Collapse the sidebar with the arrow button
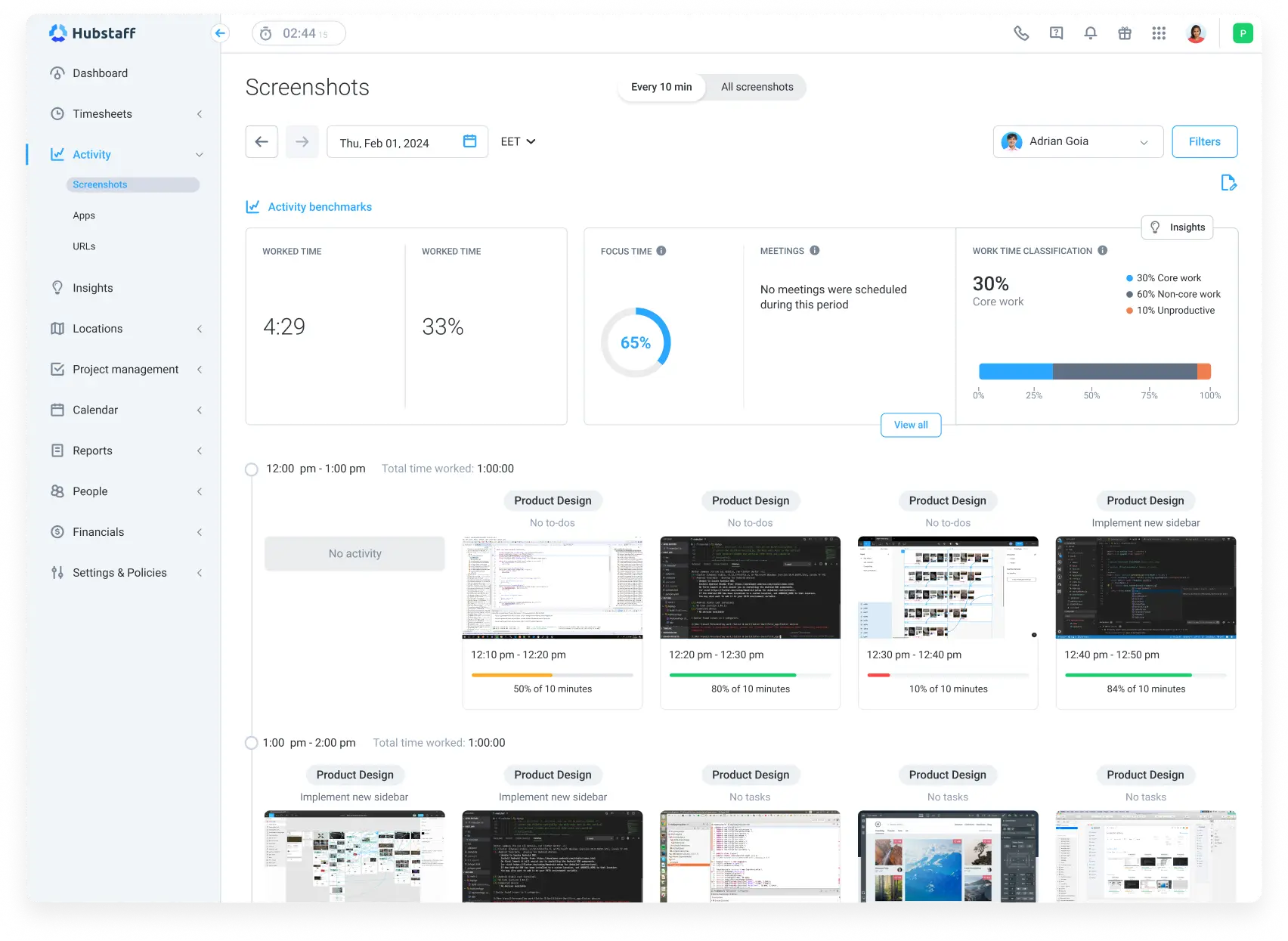The image size is (1288, 941). (x=220, y=33)
